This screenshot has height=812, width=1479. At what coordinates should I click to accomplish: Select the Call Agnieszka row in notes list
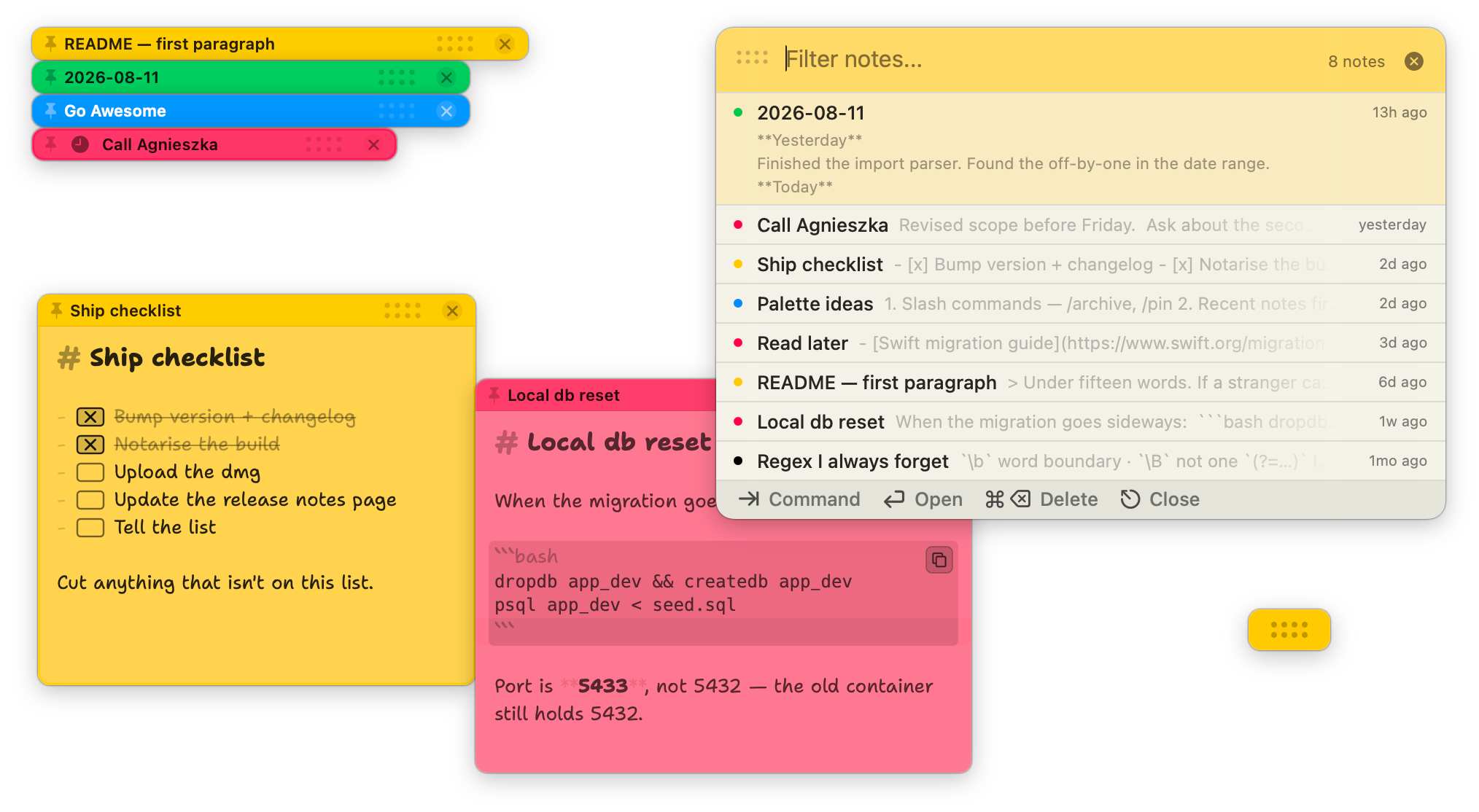pos(1081,225)
